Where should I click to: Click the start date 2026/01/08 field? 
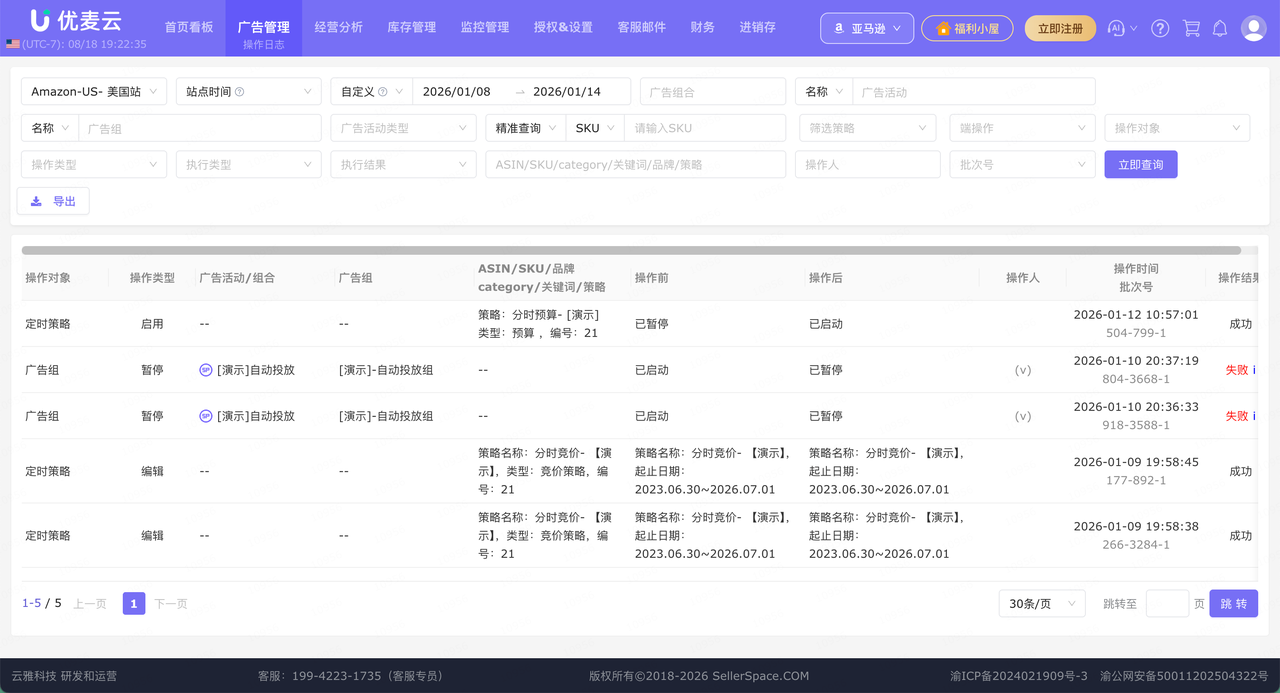(x=457, y=92)
